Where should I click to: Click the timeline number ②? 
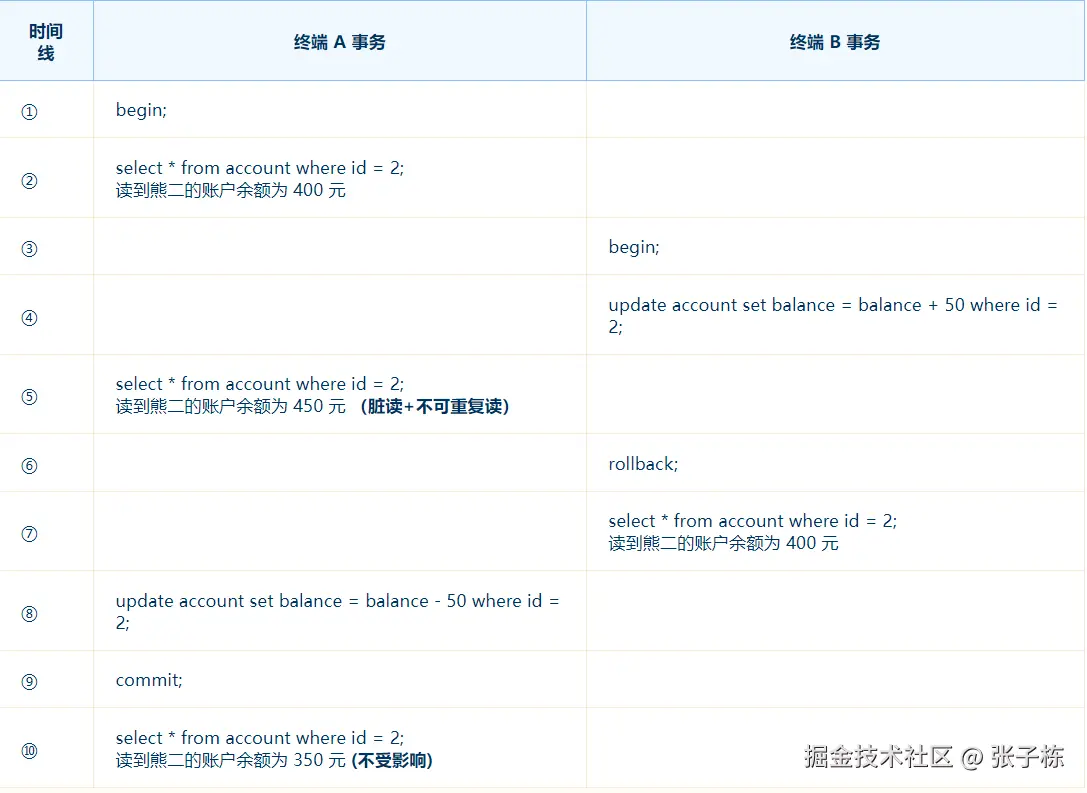pos(29,181)
